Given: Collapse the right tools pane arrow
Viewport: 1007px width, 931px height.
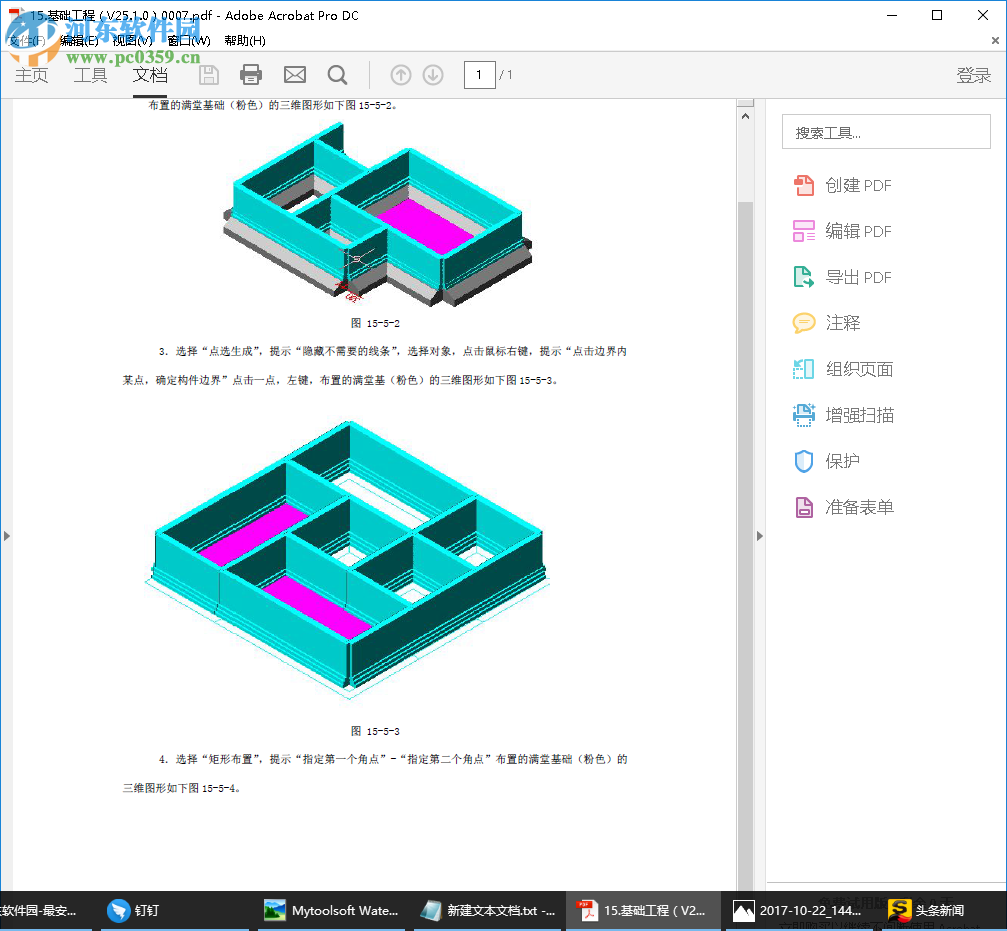Looking at the screenshot, I should 761,536.
